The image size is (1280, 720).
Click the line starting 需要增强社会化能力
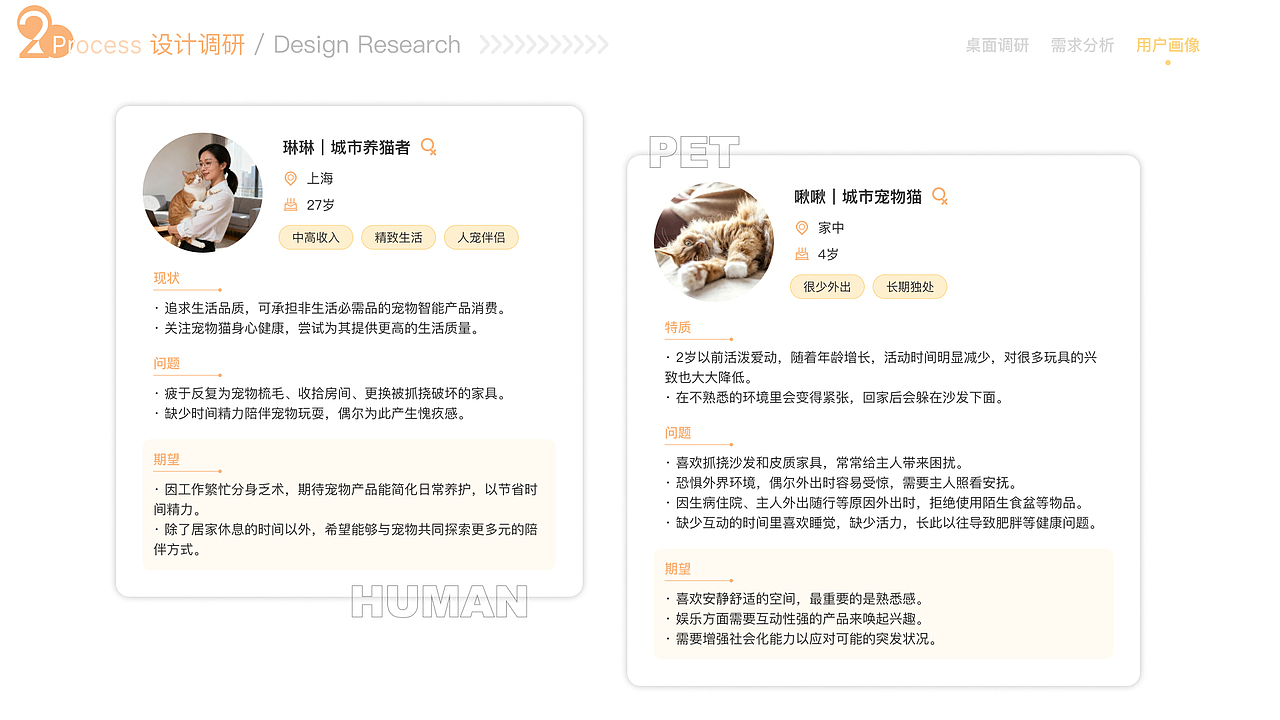[801, 639]
